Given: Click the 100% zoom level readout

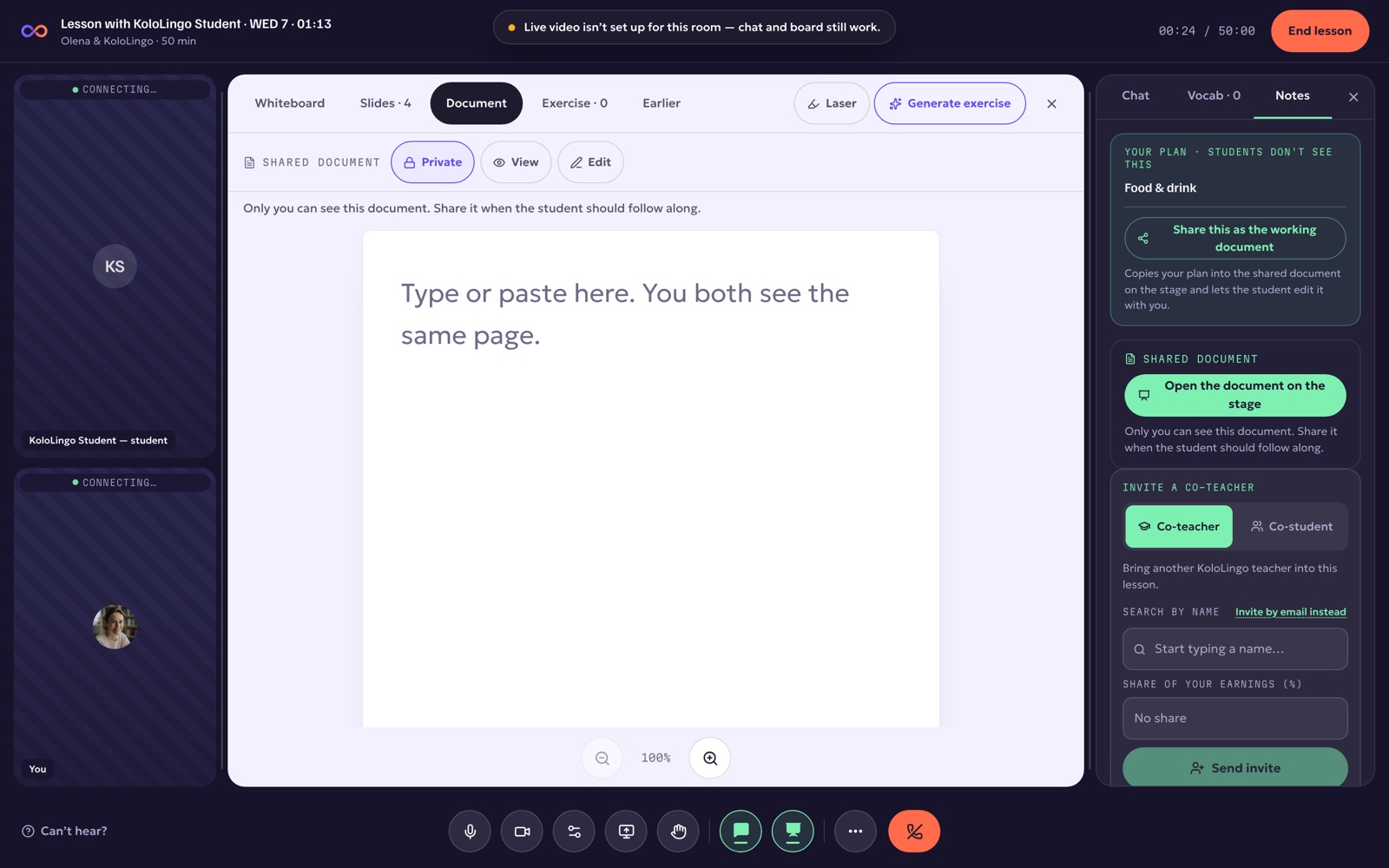Looking at the screenshot, I should pos(655,758).
